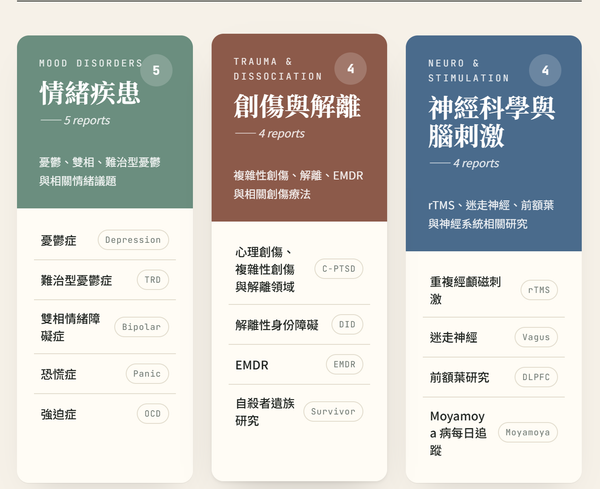
Task: Click the EMDR tag pill badge
Action: (344, 364)
